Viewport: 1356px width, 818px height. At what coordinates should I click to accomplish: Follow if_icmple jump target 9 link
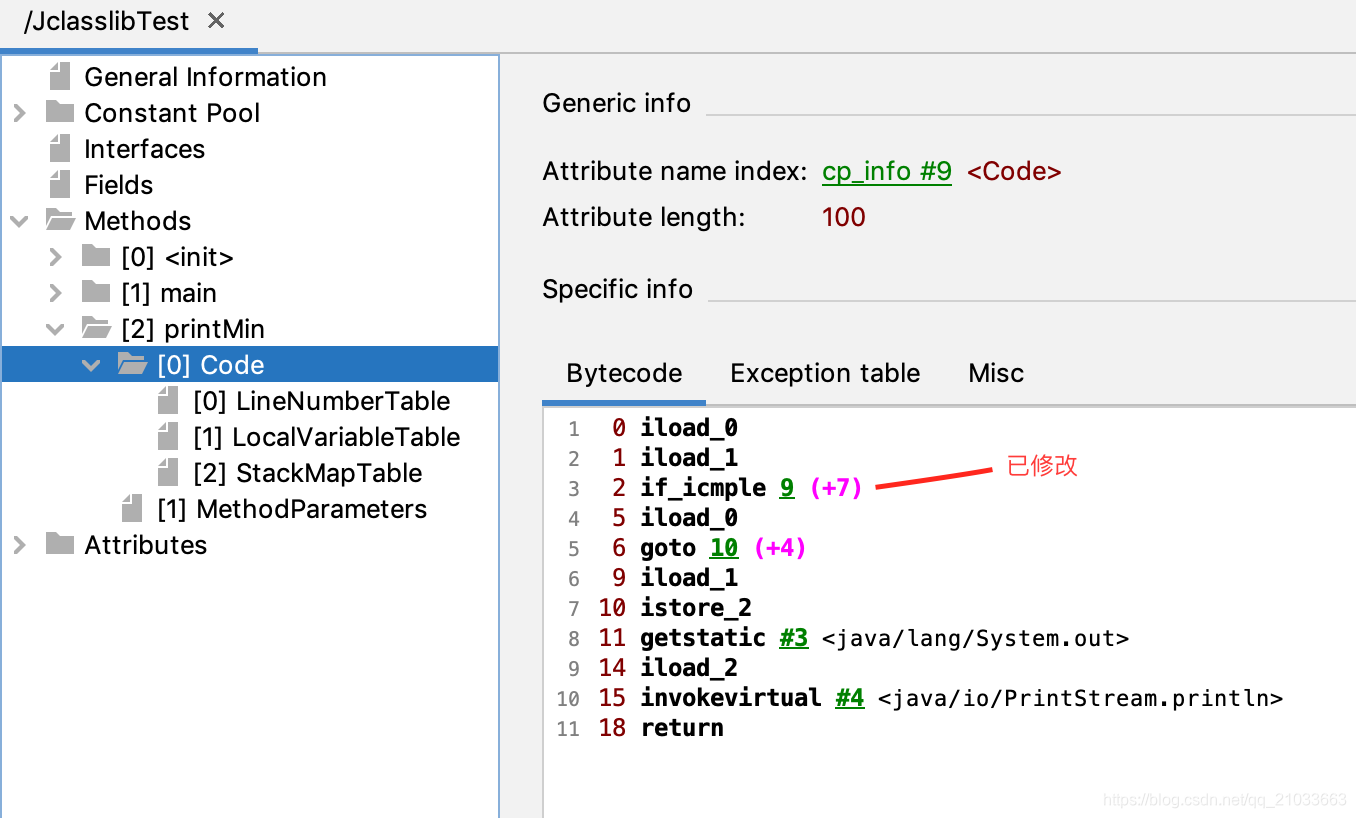coord(787,488)
